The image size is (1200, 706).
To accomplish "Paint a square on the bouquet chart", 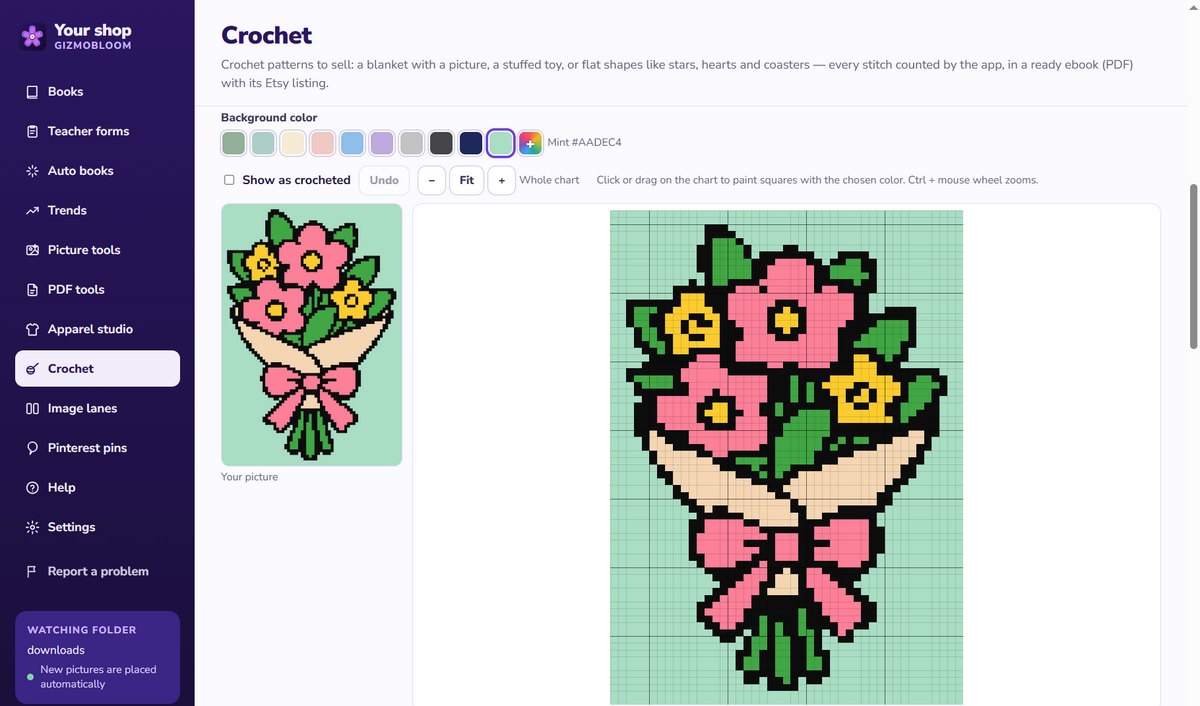I will [x=786, y=457].
